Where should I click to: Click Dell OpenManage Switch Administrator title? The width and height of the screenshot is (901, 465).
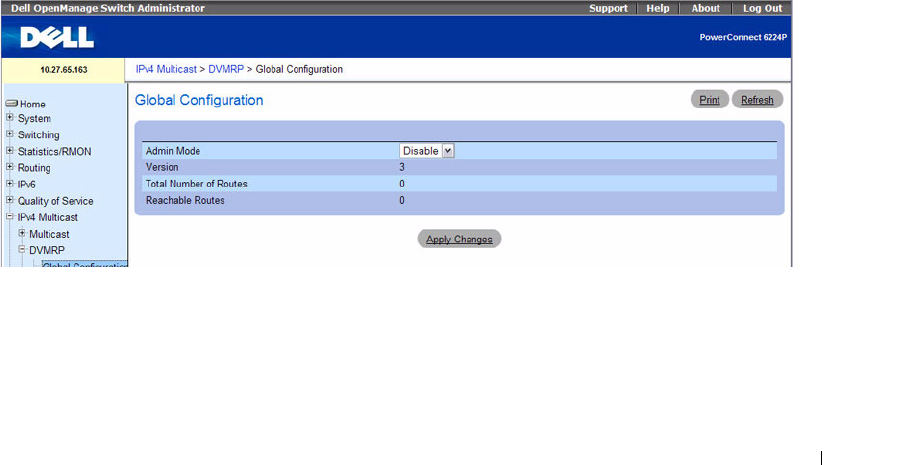(x=107, y=8)
